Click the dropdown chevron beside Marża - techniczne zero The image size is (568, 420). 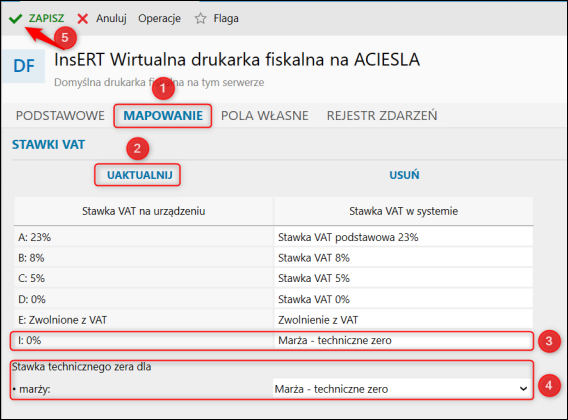coord(523,389)
